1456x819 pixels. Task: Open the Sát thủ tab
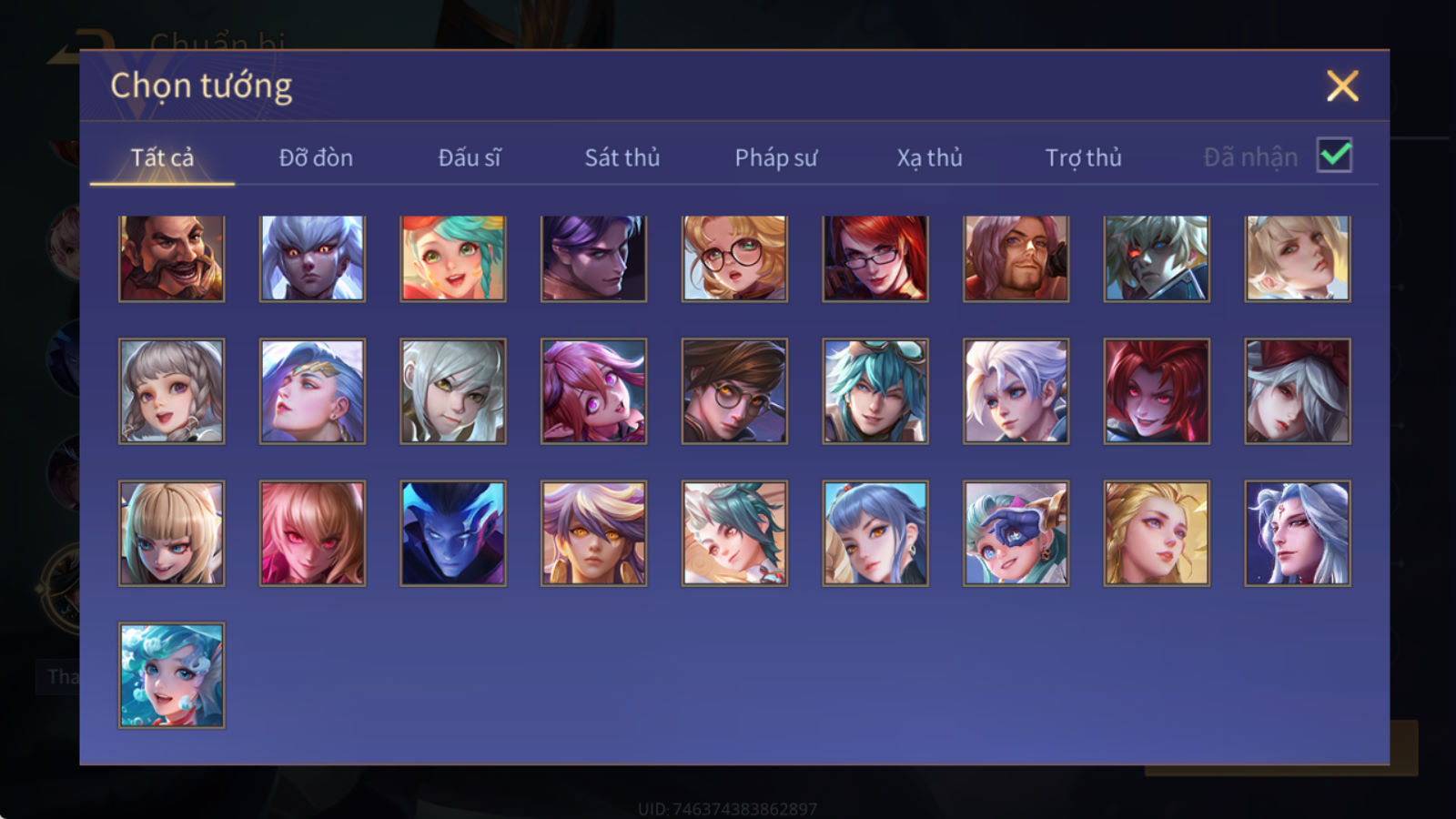(x=622, y=157)
